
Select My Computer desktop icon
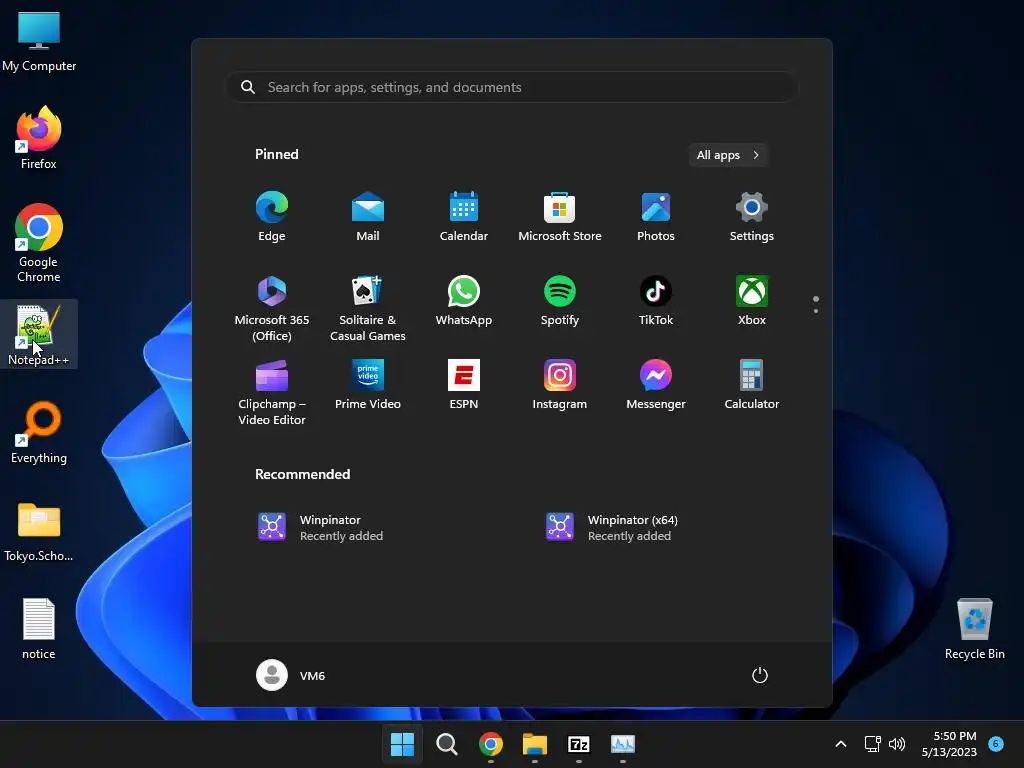[x=39, y=40]
